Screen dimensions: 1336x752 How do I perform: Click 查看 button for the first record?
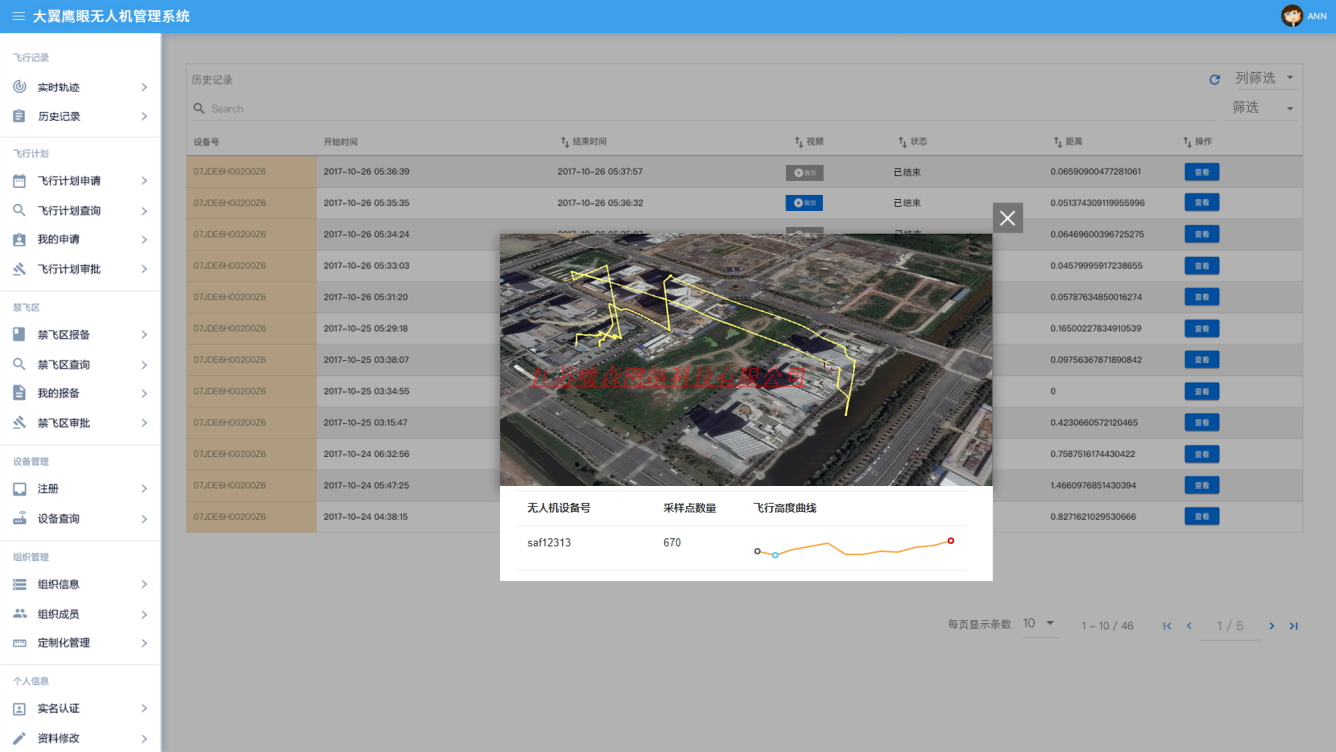pyautogui.click(x=1201, y=172)
